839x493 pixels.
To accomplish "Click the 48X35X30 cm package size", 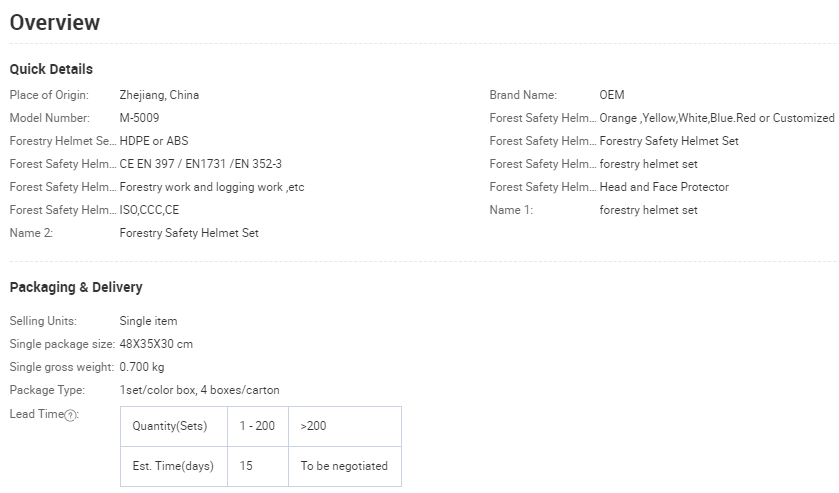I will pyautogui.click(x=156, y=344).
